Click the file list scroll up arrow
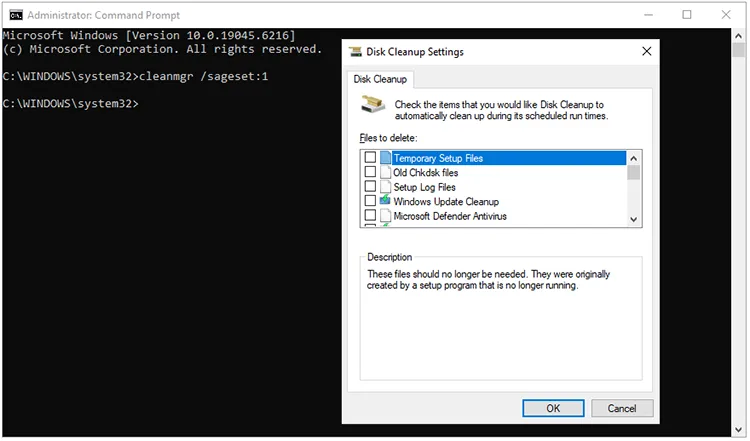 pyautogui.click(x=635, y=158)
